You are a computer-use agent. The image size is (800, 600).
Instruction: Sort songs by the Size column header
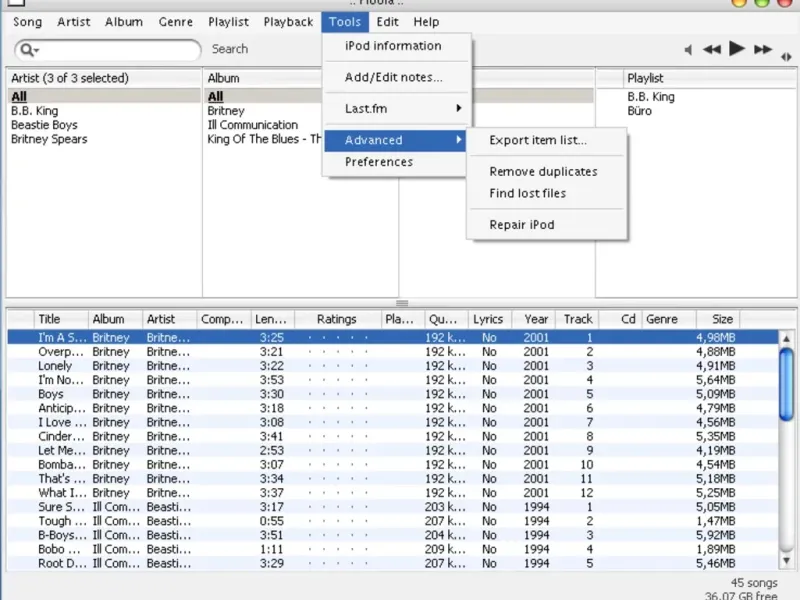[722, 319]
